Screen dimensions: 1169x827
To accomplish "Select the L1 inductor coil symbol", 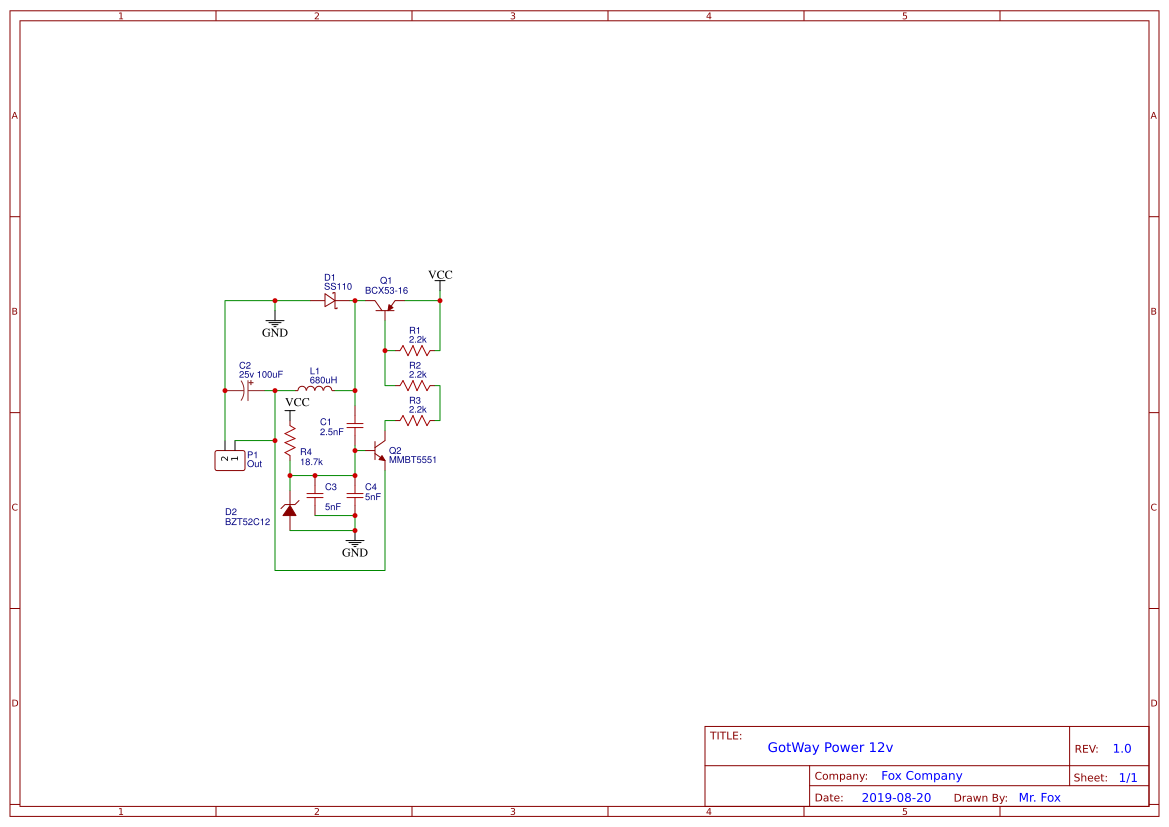I will pyautogui.click(x=315, y=389).
